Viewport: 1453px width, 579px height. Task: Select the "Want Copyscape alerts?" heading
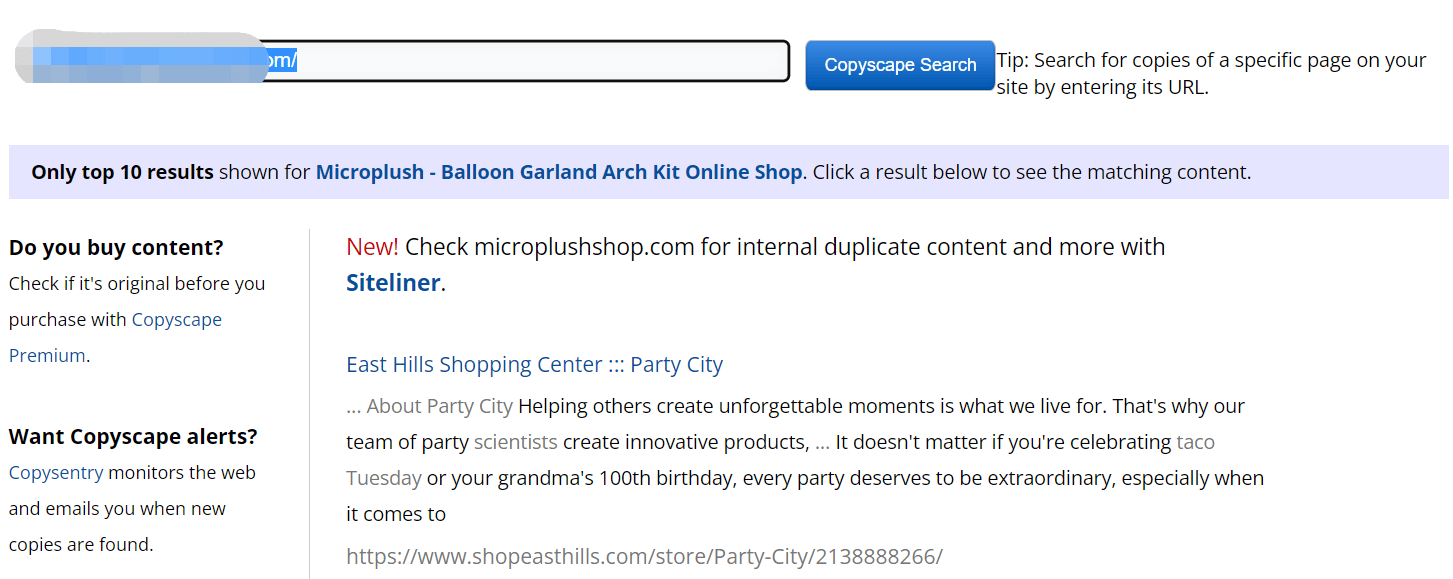tap(133, 437)
